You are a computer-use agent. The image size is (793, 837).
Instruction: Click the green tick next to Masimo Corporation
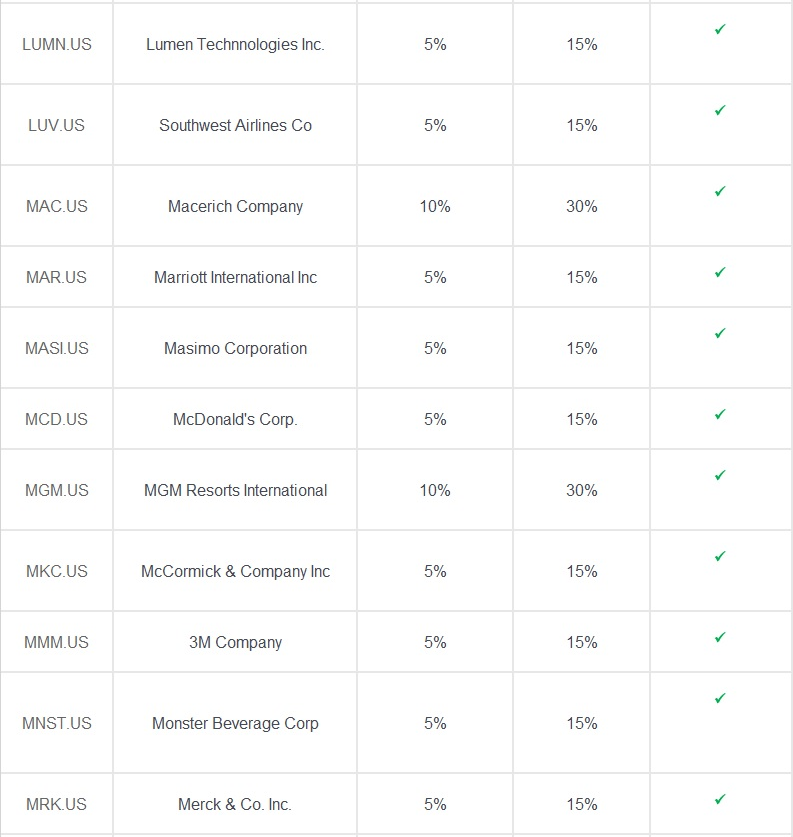point(720,334)
